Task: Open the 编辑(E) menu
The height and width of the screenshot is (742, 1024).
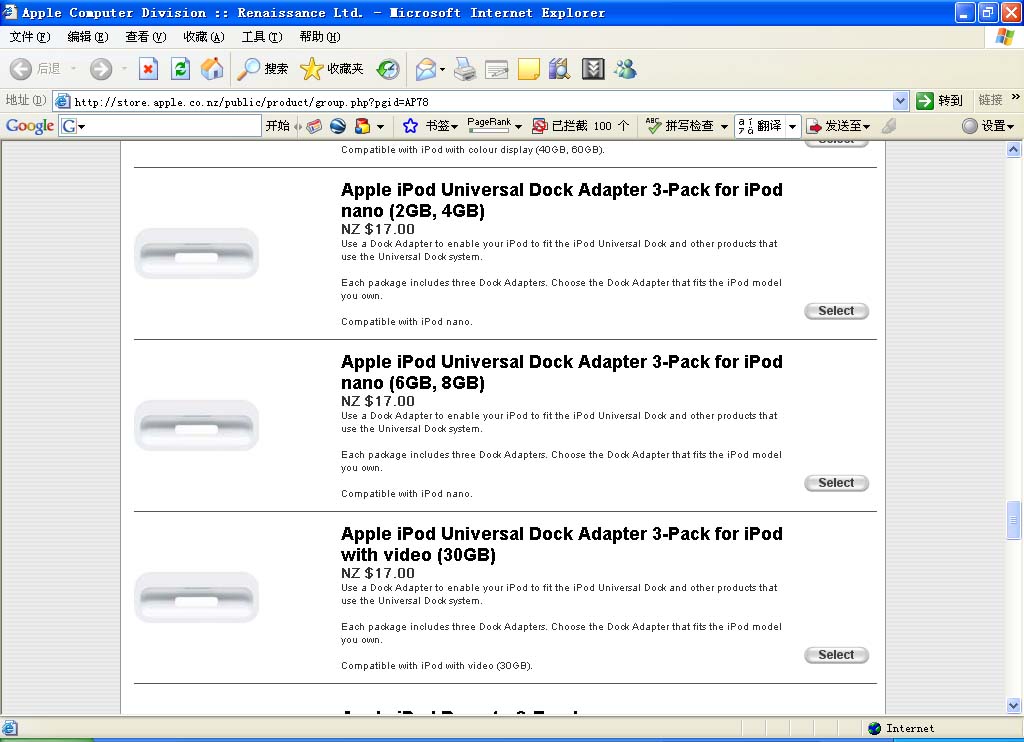Action: click(x=88, y=37)
